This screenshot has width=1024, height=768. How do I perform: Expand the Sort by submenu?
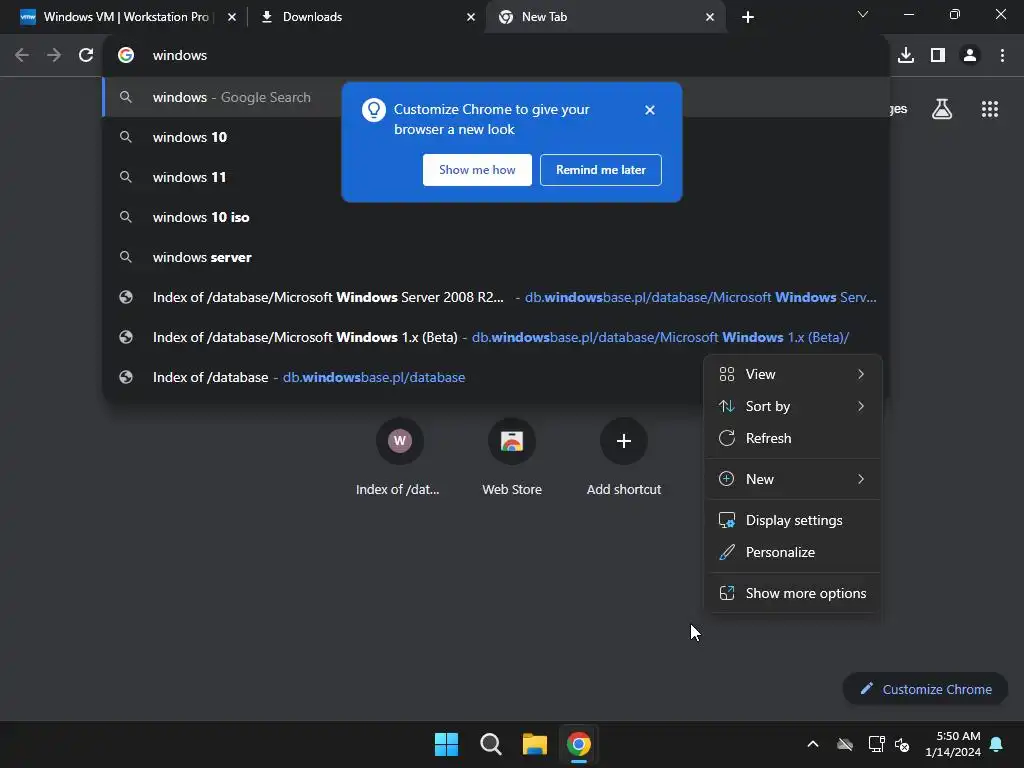[x=793, y=406]
